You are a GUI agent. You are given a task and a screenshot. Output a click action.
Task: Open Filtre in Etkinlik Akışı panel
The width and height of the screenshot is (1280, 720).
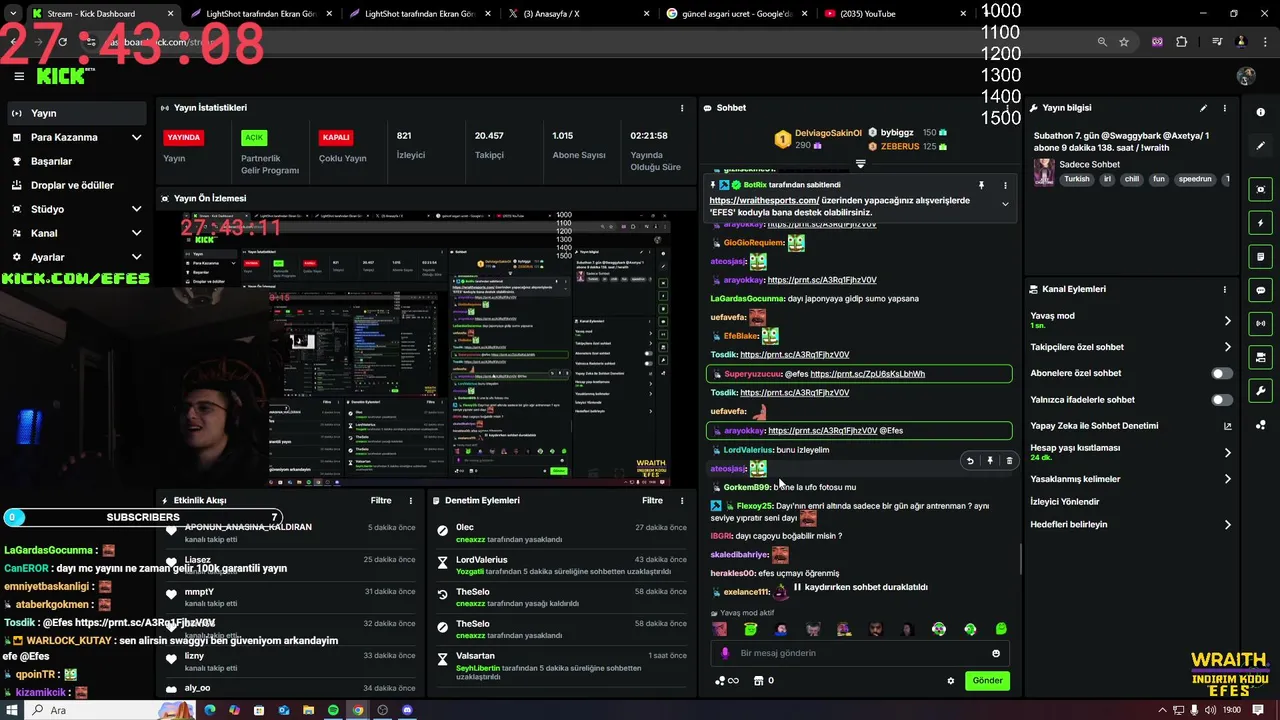point(381,500)
